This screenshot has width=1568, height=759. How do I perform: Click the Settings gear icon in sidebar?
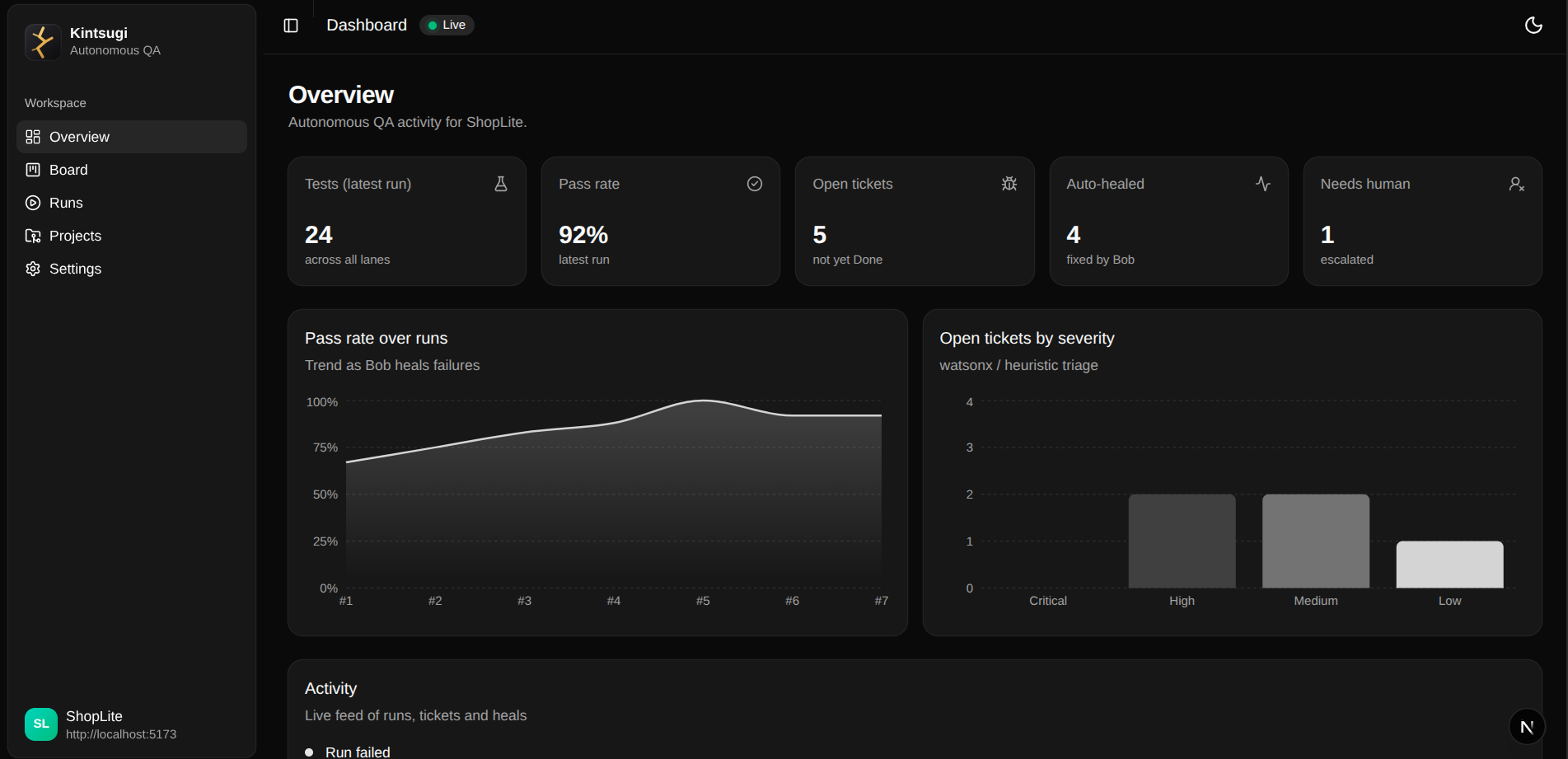[x=33, y=269]
